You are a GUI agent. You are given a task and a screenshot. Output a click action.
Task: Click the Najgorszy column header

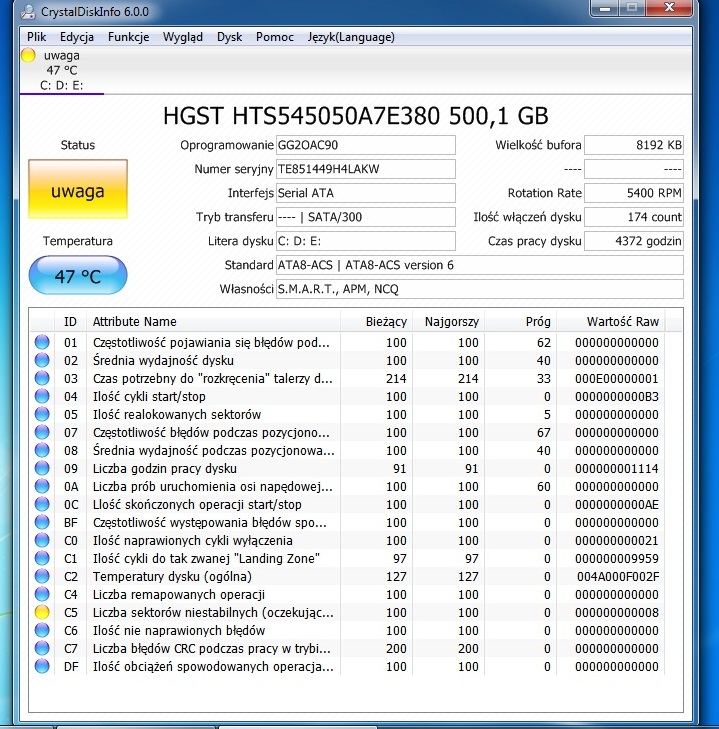point(448,321)
